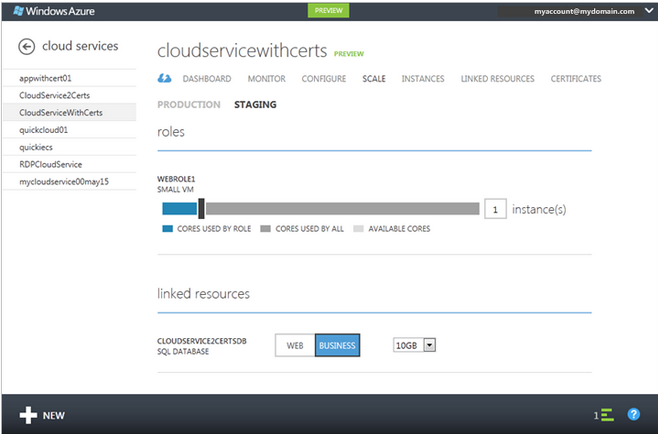Open the CERTIFICATES tab

click(576, 78)
